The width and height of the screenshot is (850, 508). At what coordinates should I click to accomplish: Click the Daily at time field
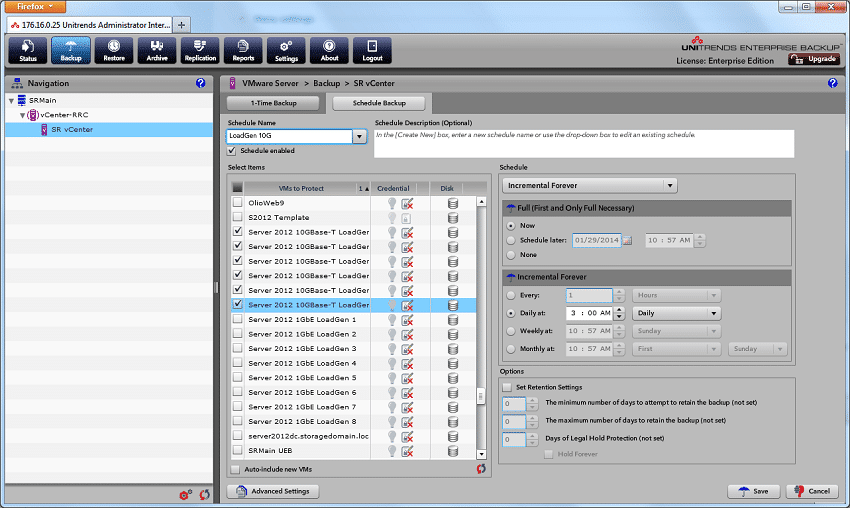click(589, 313)
